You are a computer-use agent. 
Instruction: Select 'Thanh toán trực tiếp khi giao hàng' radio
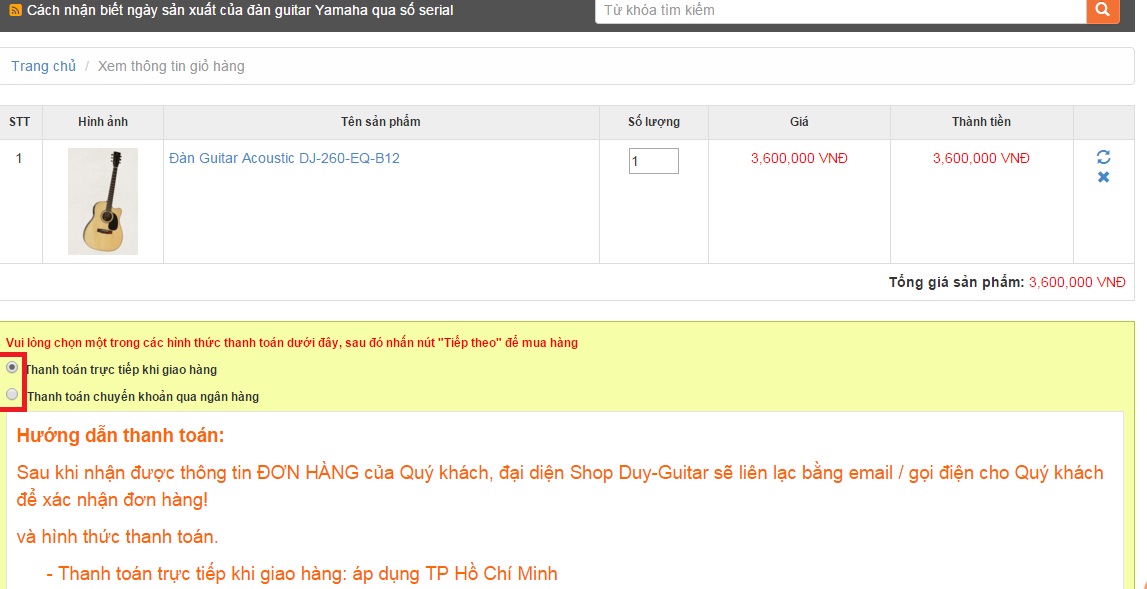click(12, 367)
